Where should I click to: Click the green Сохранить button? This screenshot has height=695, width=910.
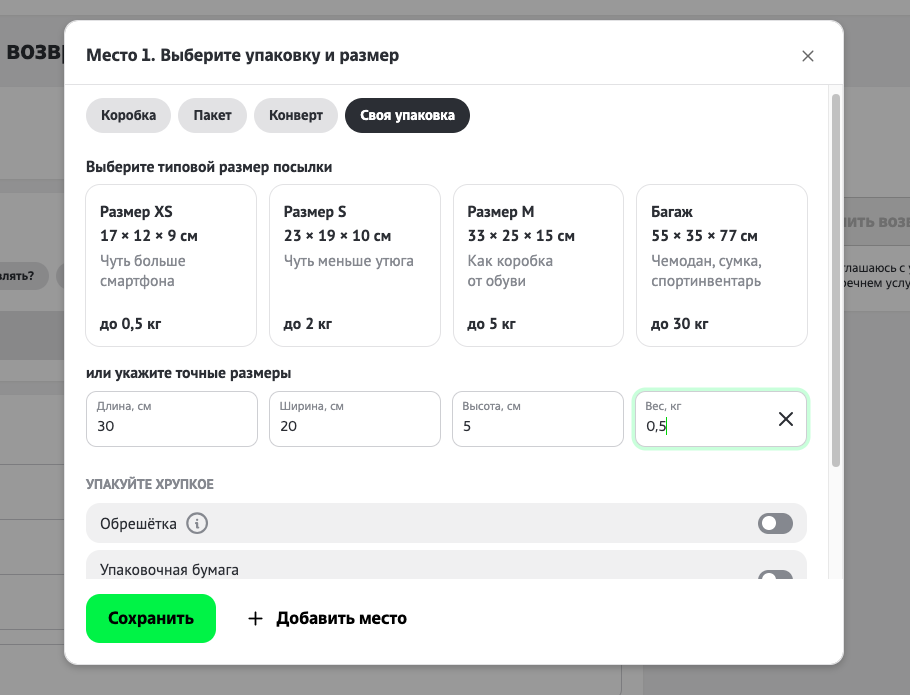click(x=151, y=618)
